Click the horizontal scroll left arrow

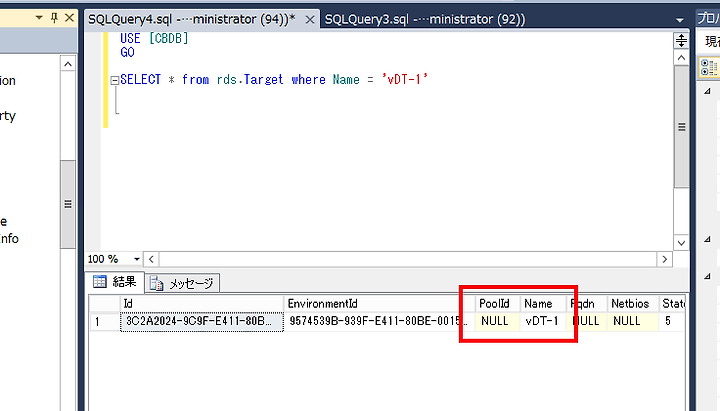coord(151,259)
